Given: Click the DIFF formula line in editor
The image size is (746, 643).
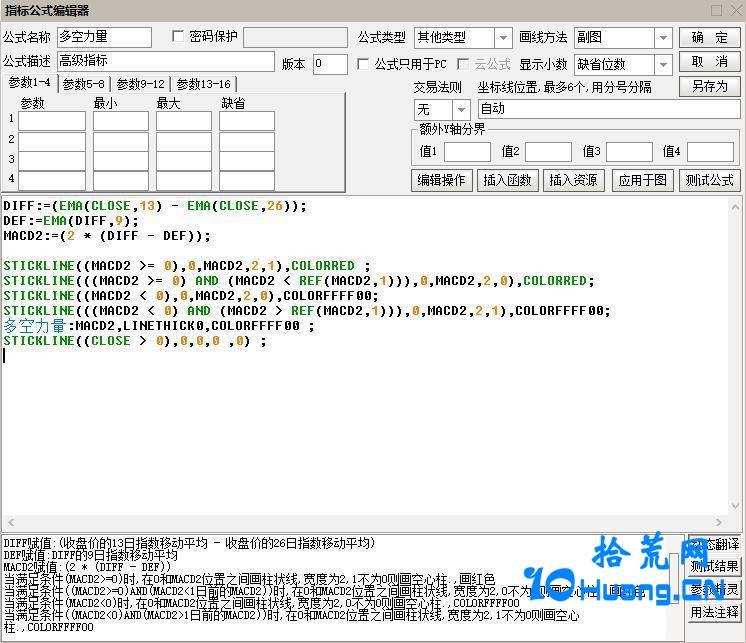Looking at the screenshot, I should (x=155, y=206).
